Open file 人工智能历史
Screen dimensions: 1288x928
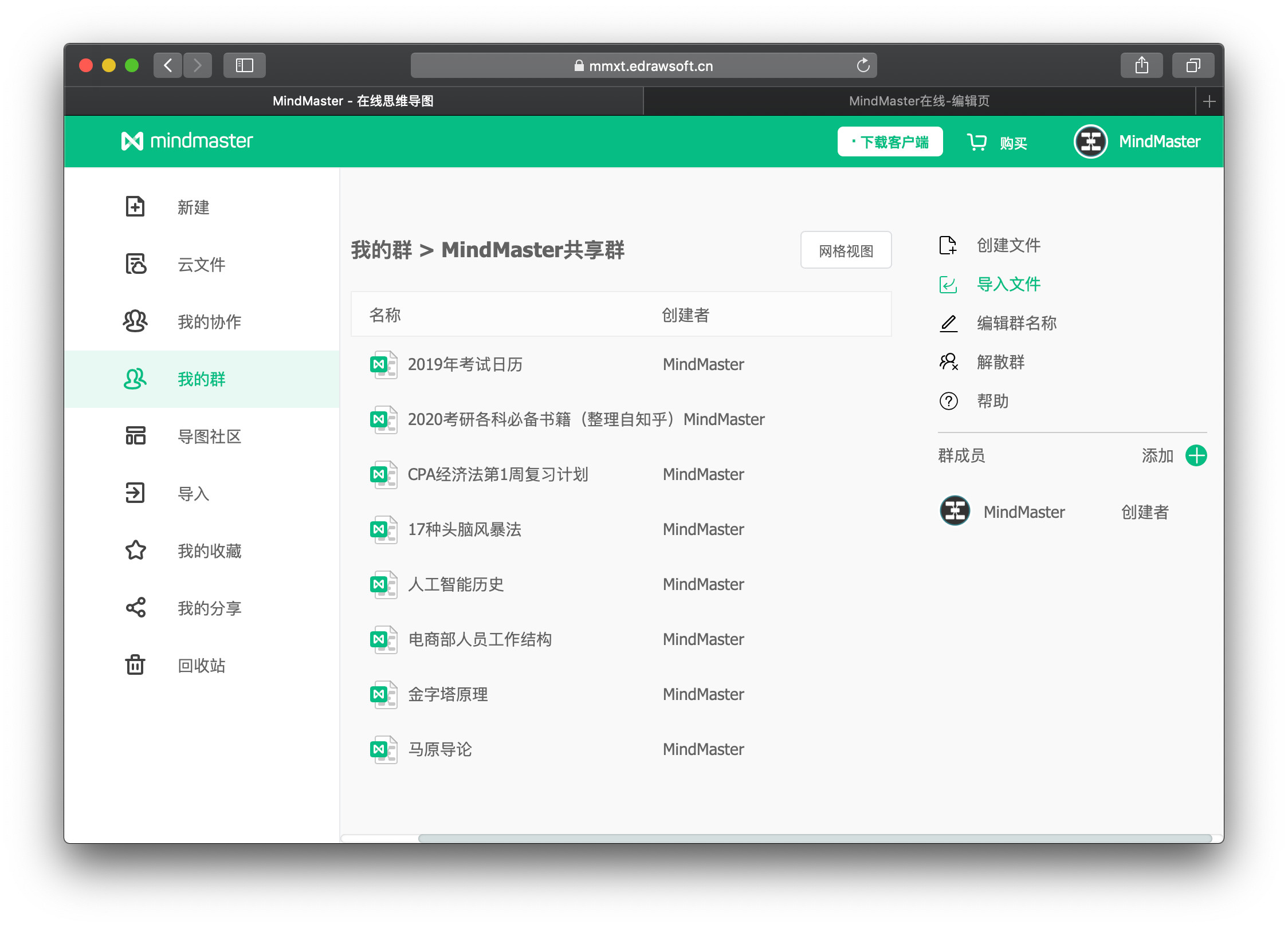coord(456,584)
